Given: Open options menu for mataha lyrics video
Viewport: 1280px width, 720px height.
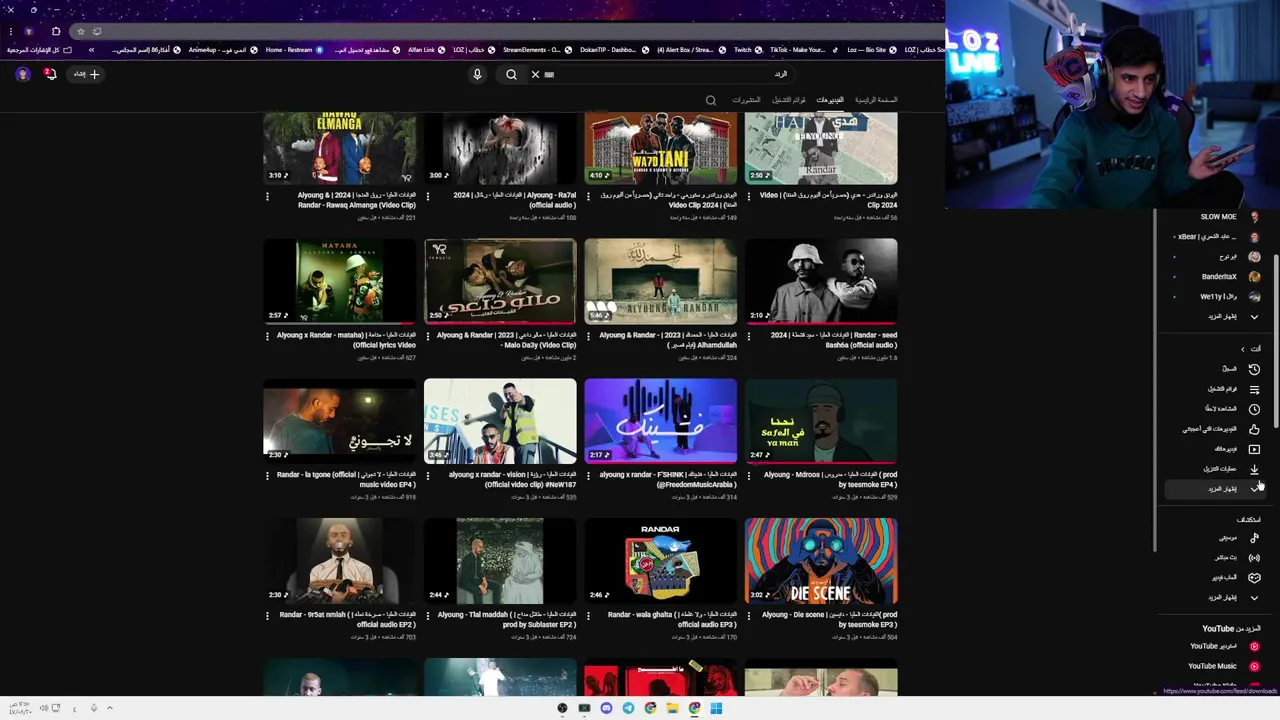Looking at the screenshot, I should [x=267, y=336].
